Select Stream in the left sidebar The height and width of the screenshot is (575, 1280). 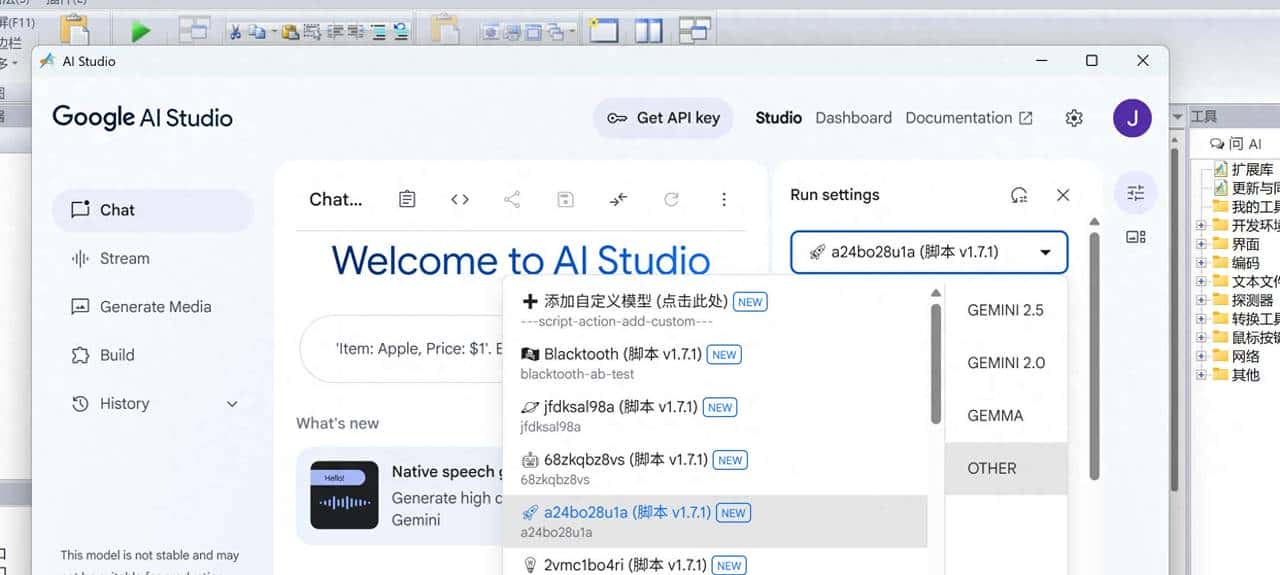153,258
